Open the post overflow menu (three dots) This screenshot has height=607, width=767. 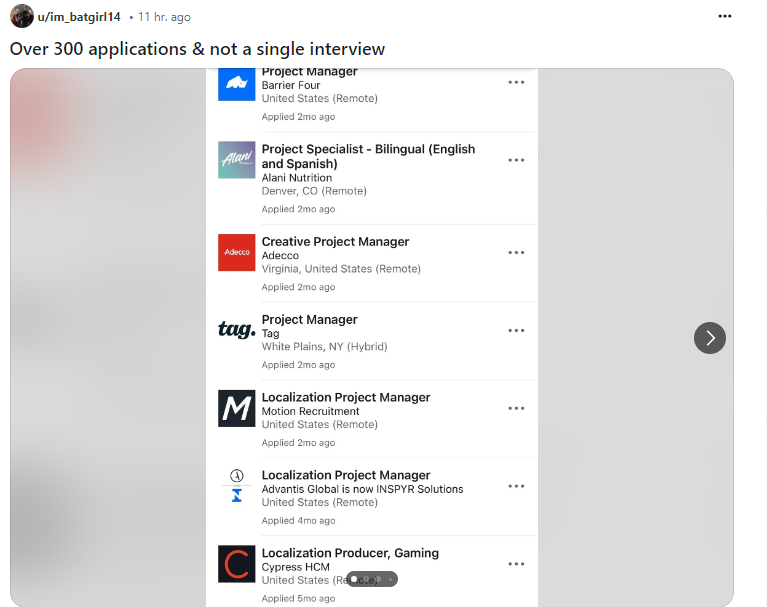pos(724,17)
